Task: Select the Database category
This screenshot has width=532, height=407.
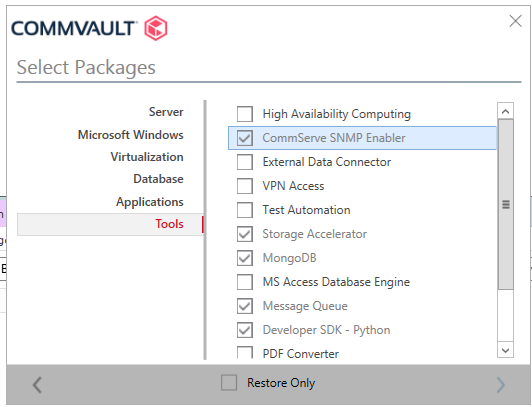Action: click(x=158, y=179)
